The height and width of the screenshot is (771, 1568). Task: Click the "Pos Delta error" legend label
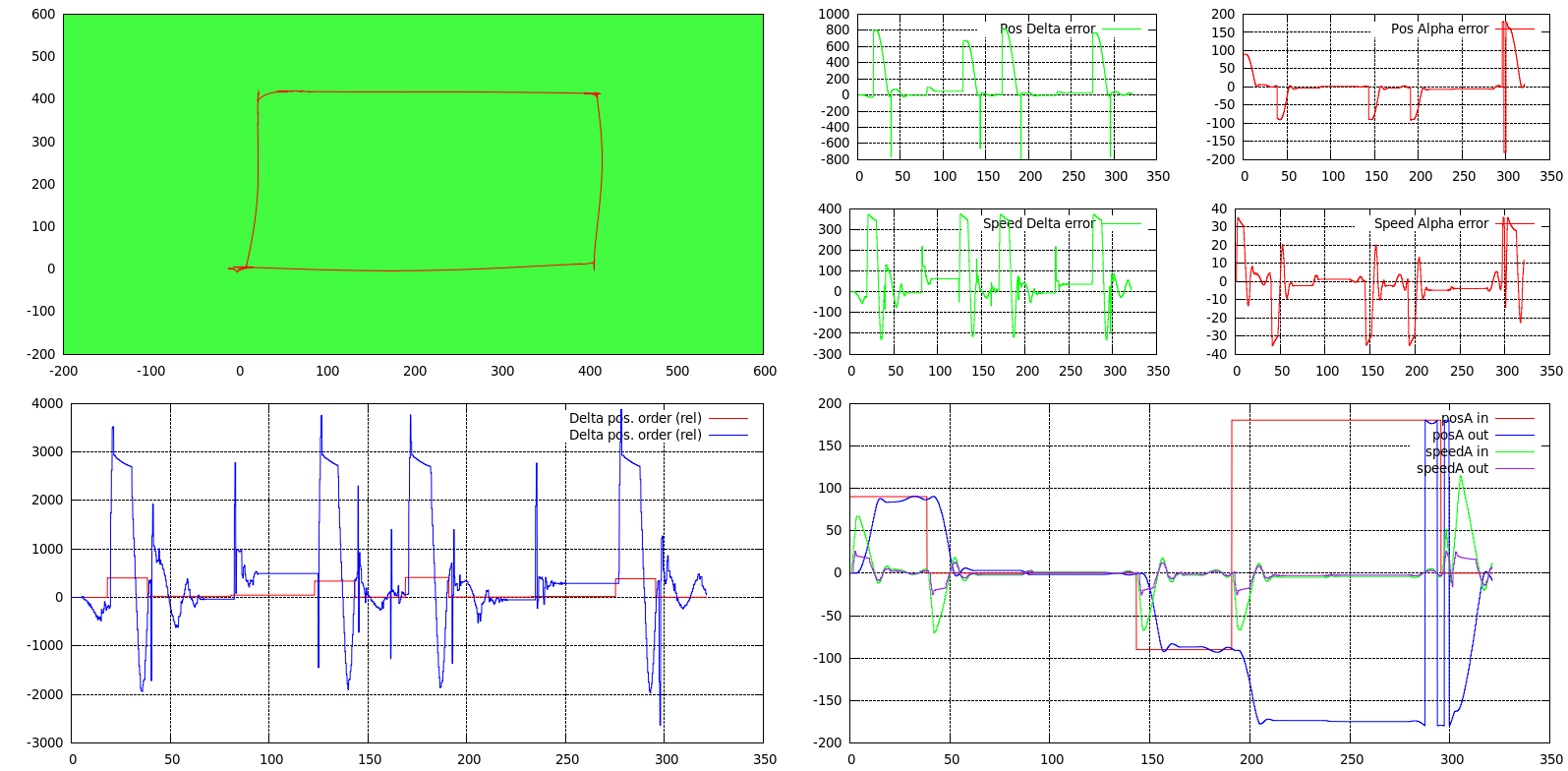1047,29
